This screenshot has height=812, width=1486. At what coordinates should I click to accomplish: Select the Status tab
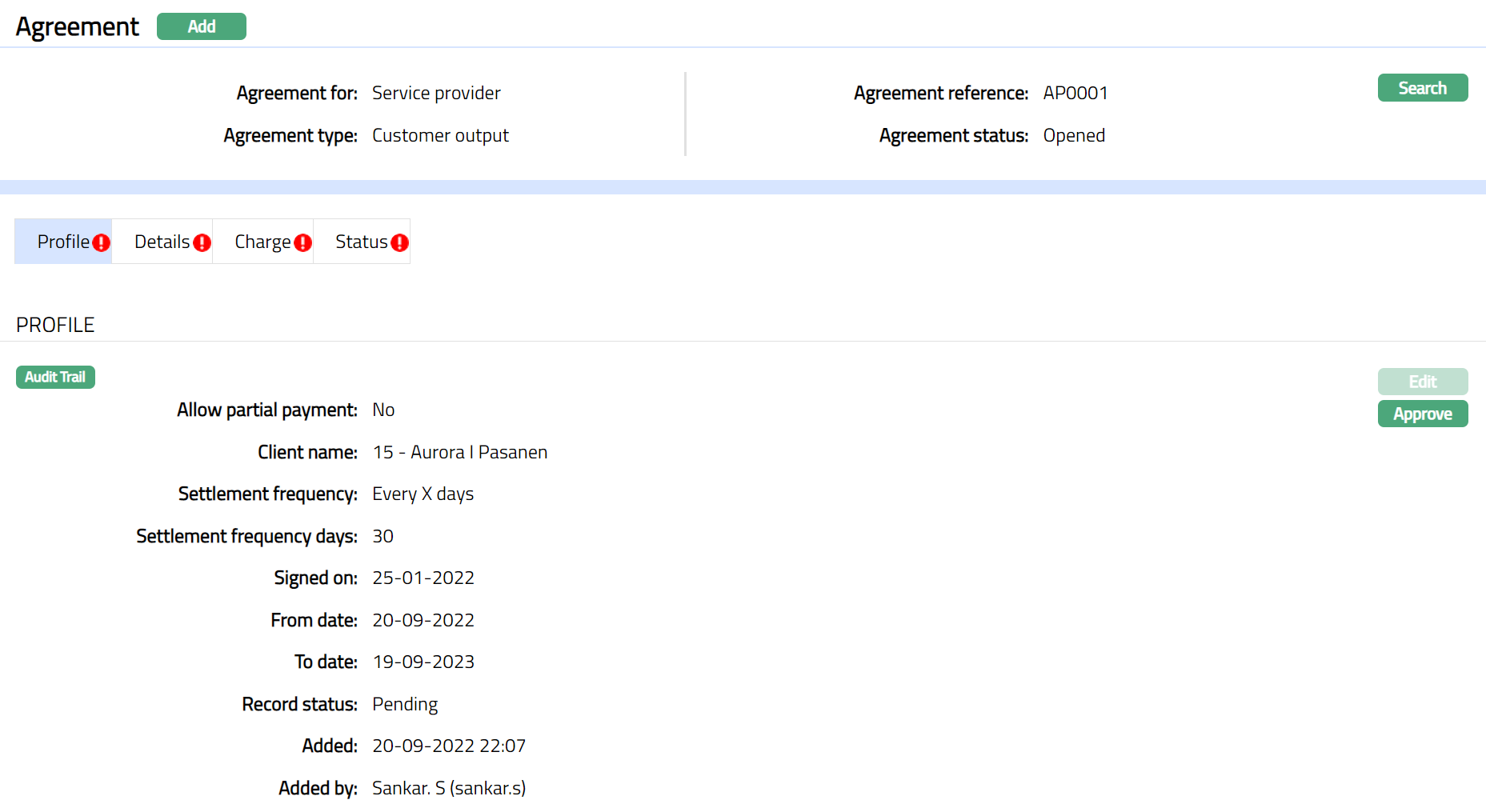click(361, 242)
